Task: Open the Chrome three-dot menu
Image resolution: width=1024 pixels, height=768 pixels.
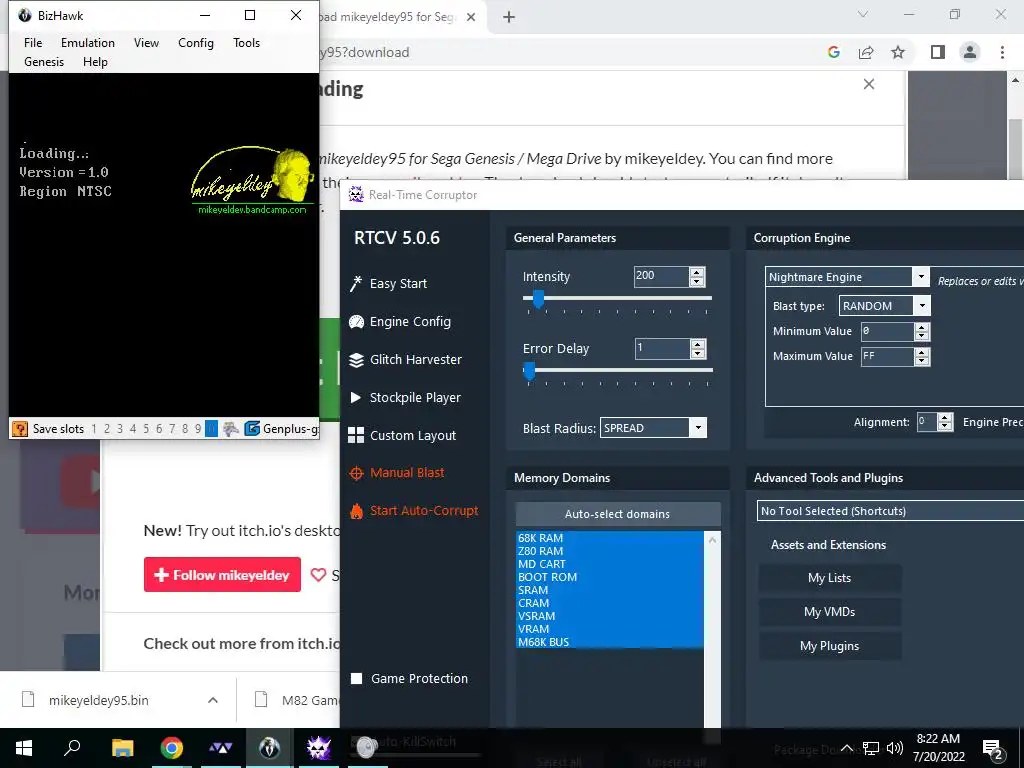Action: 1002,52
